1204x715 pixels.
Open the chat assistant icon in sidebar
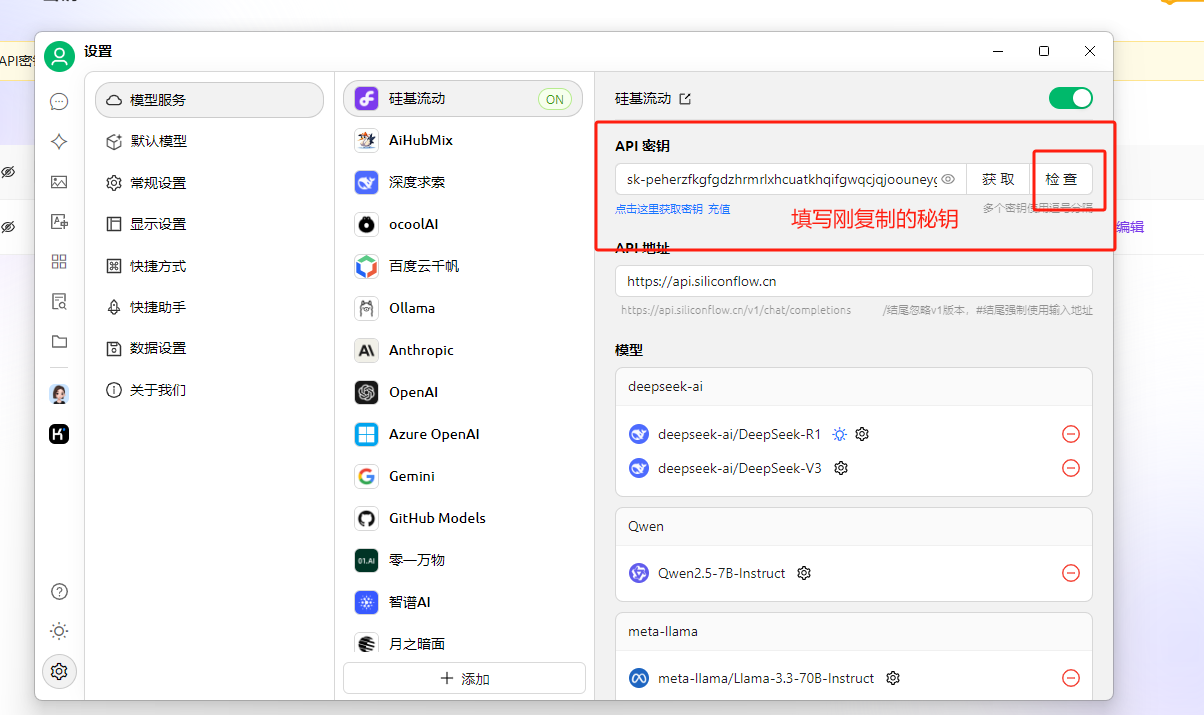(x=59, y=101)
